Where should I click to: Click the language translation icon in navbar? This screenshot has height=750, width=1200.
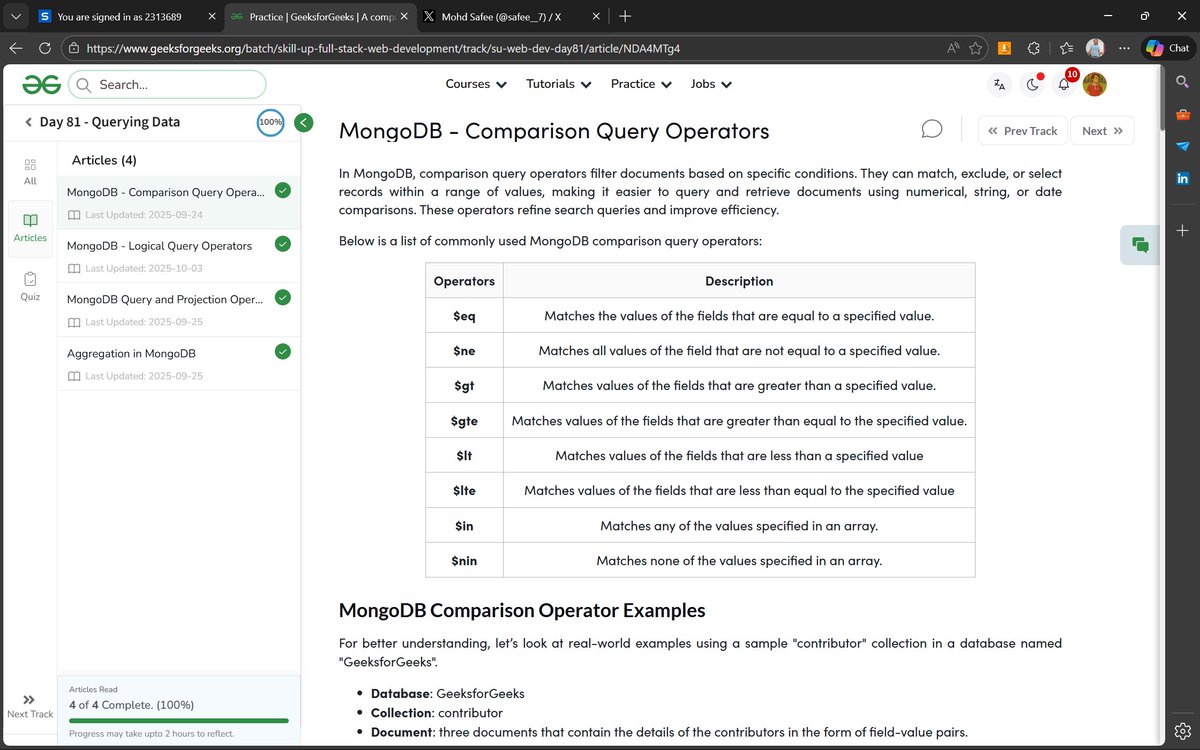998,84
